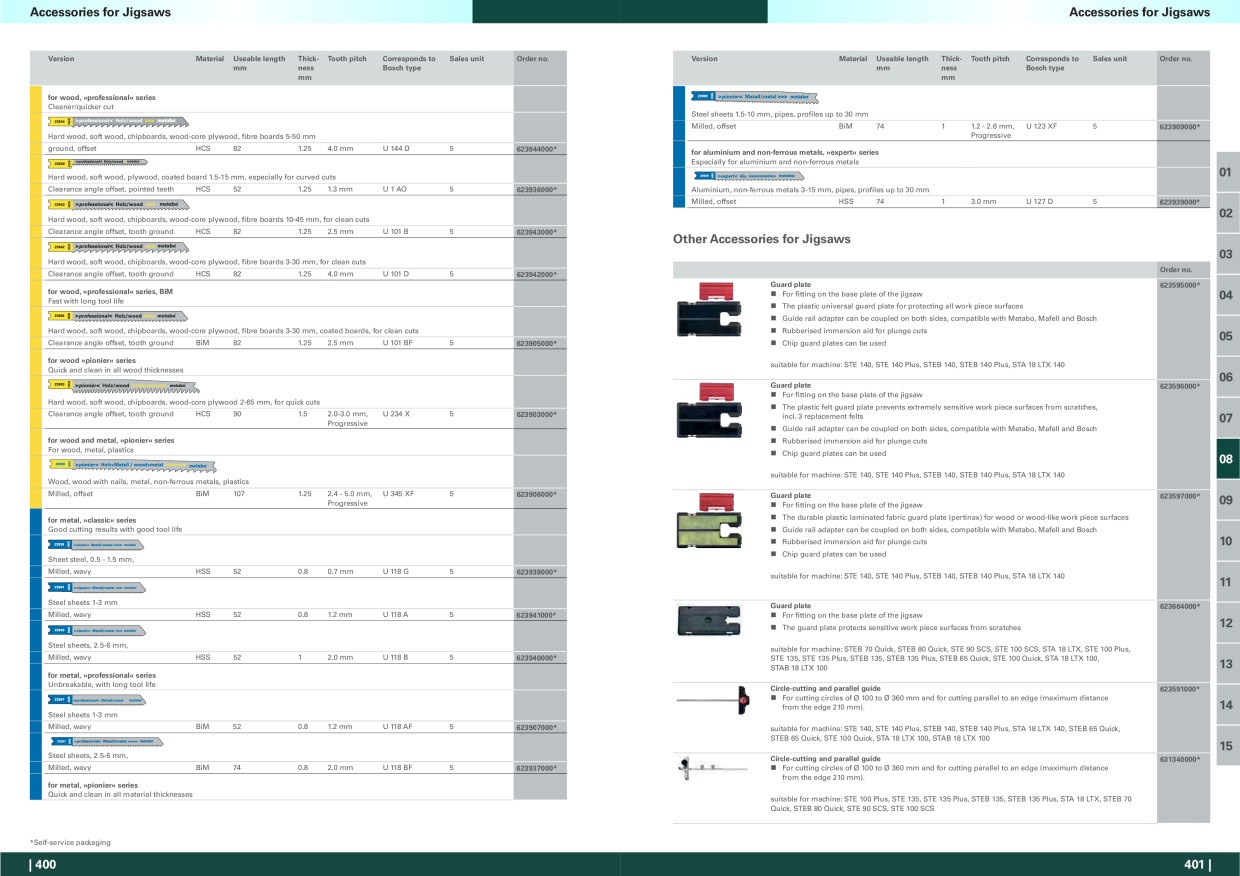Click blade image above order 623943000
The image size is (1240, 876).
(x=118, y=204)
